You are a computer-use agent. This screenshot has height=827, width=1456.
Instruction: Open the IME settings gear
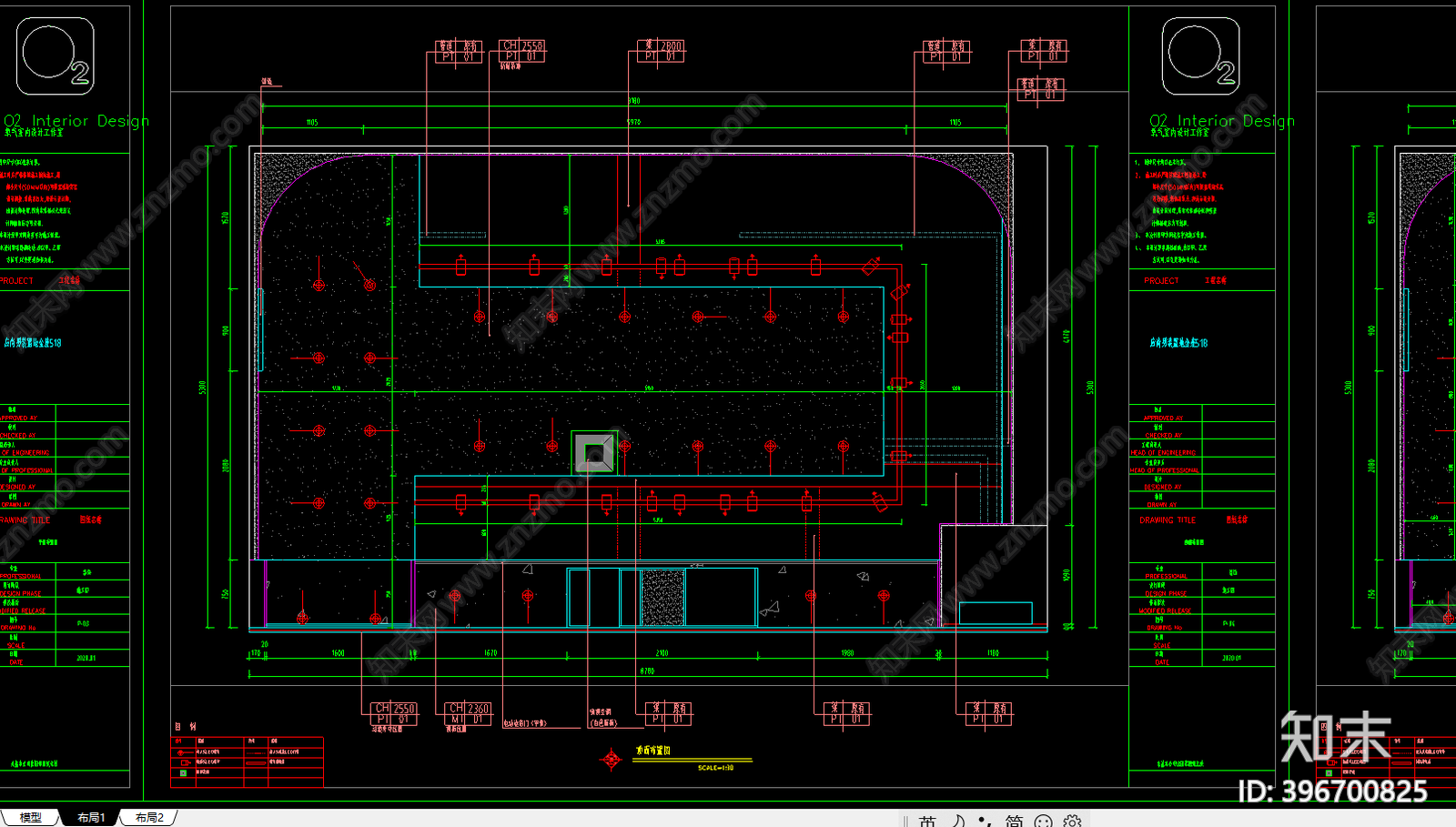1073,822
